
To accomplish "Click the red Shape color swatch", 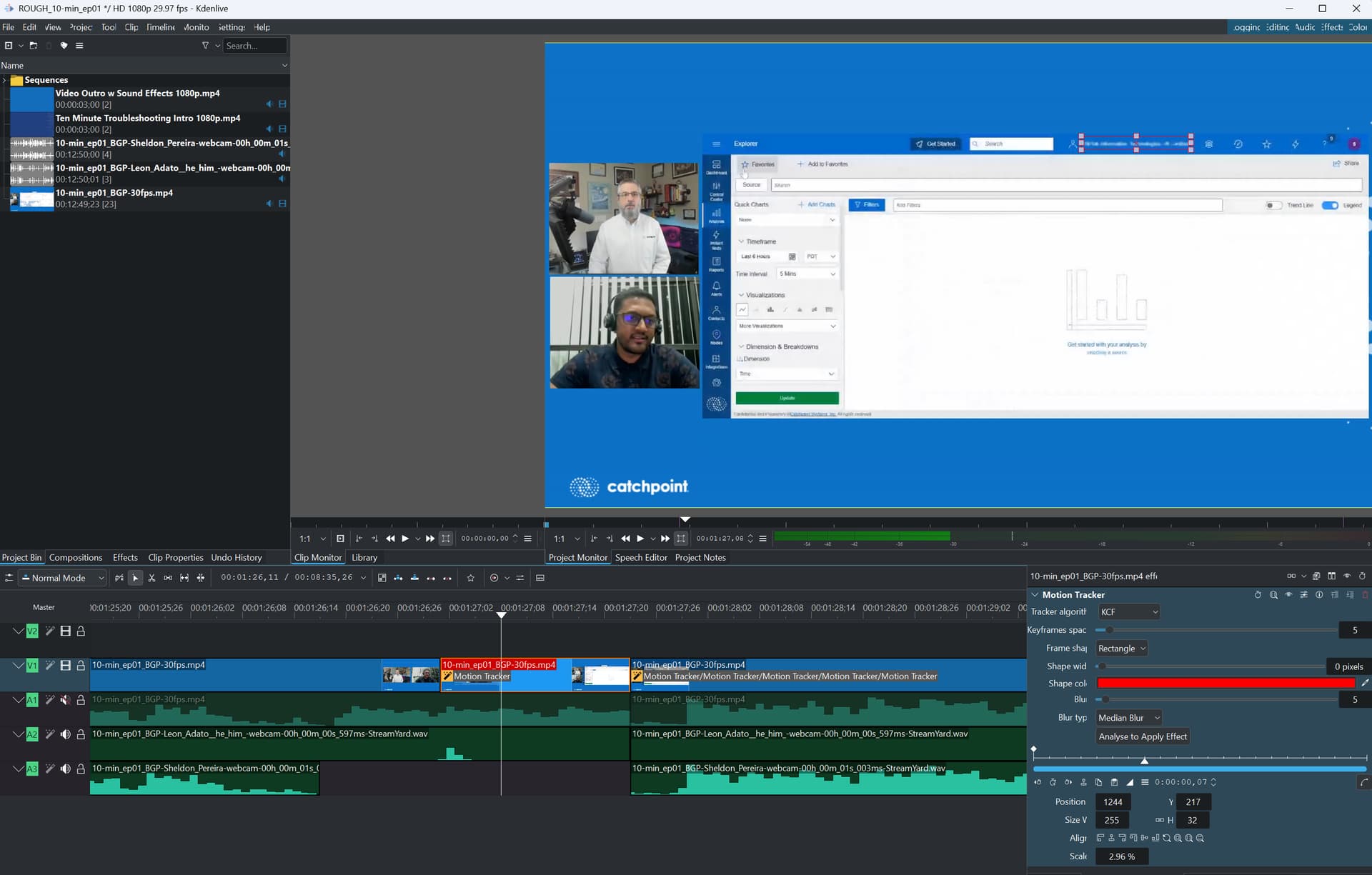I will 1225,684.
